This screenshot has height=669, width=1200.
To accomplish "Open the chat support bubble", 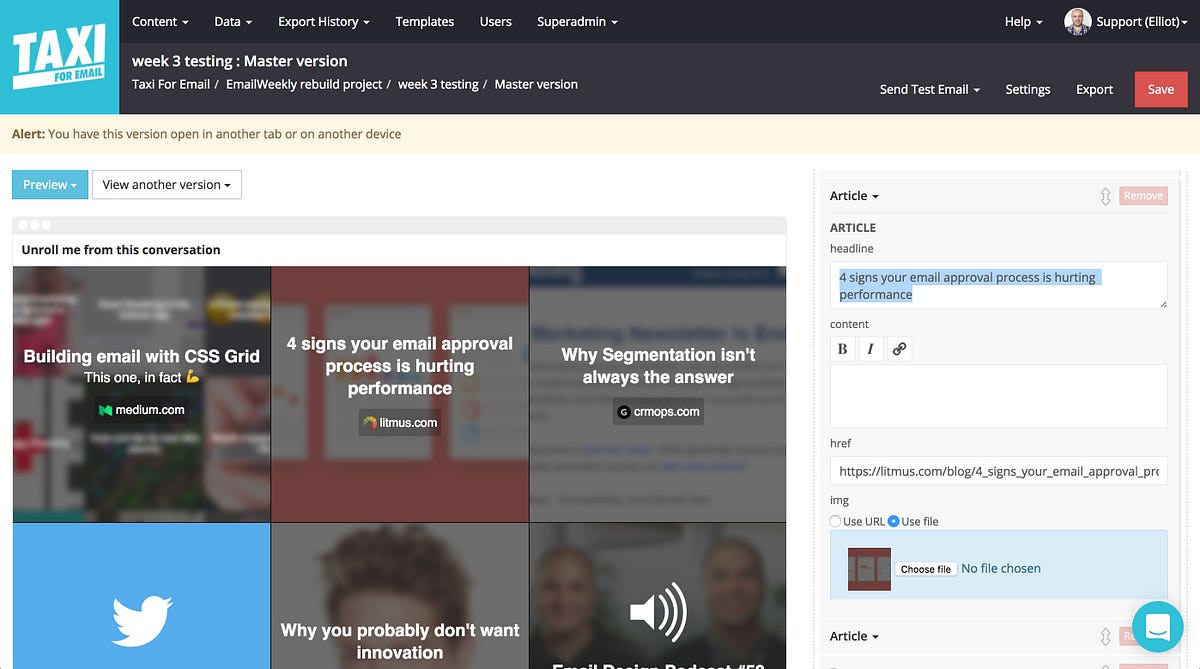I will point(1158,626).
